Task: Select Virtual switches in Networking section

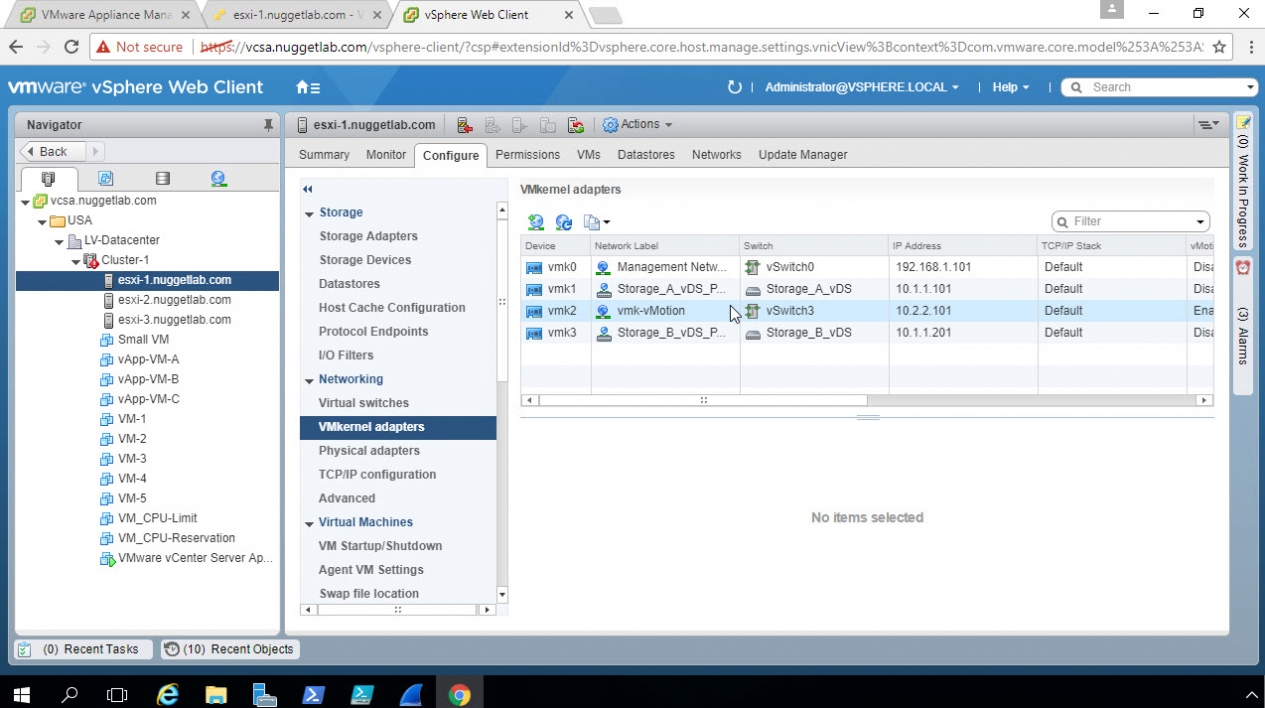Action: [x=363, y=403]
